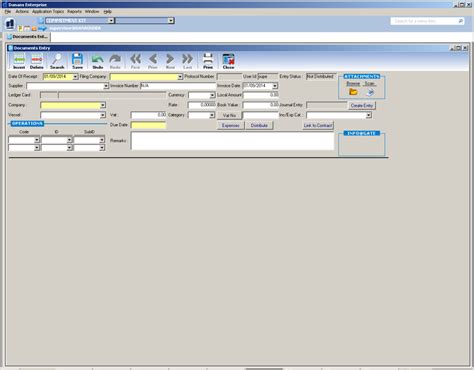The height and width of the screenshot is (370, 474).
Task: Expand the Supplier dropdown
Action: coord(106,86)
